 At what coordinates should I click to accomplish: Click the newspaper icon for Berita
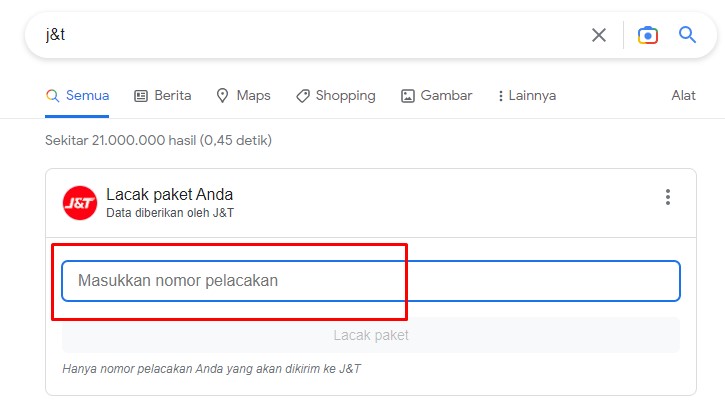[141, 96]
